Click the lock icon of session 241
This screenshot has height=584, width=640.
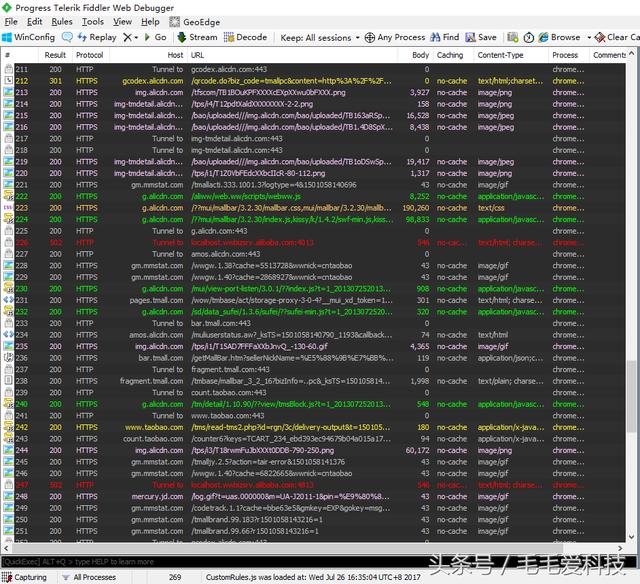click(x=8, y=415)
